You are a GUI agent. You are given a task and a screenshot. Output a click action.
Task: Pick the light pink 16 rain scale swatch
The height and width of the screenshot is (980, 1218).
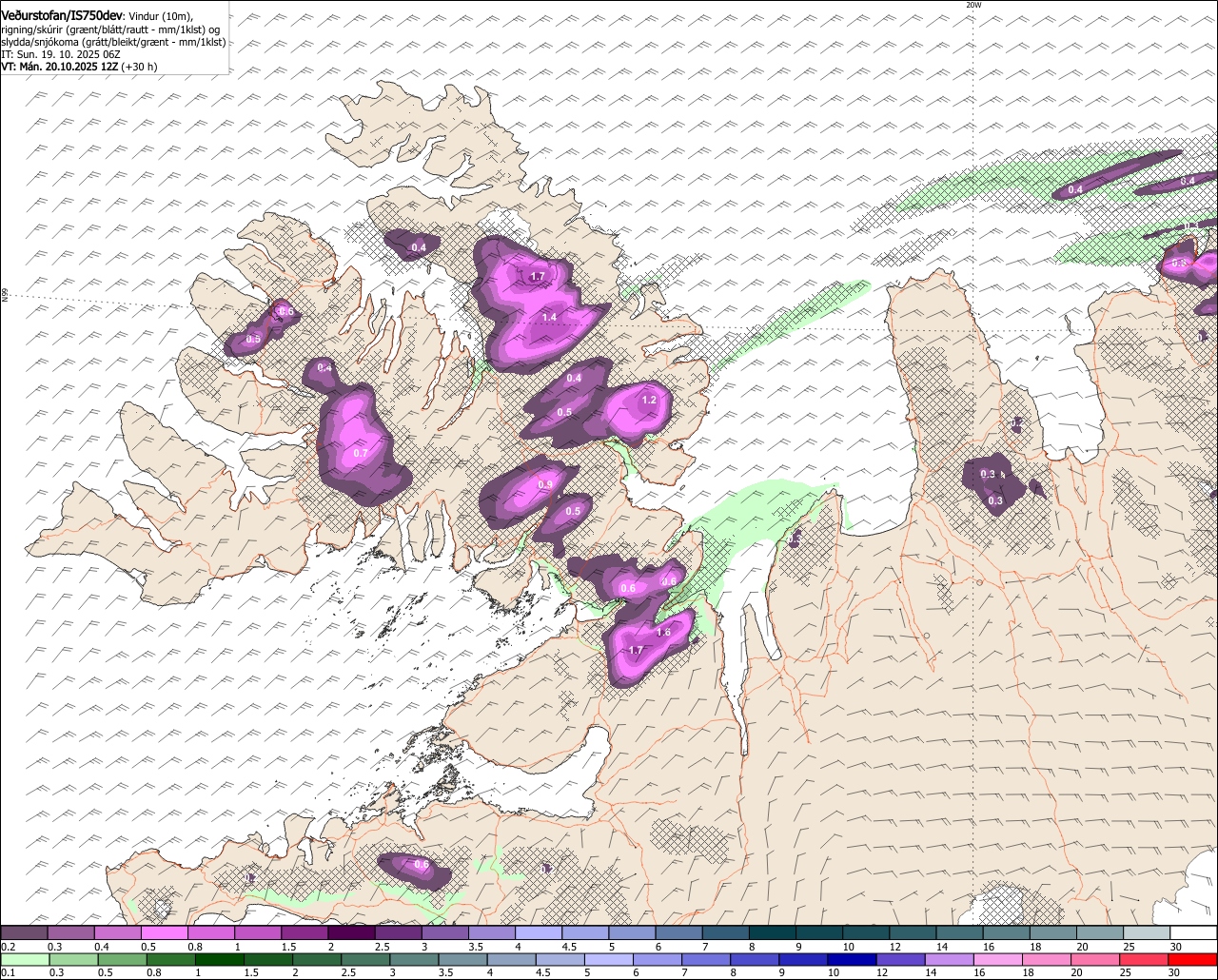click(x=998, y=959)
